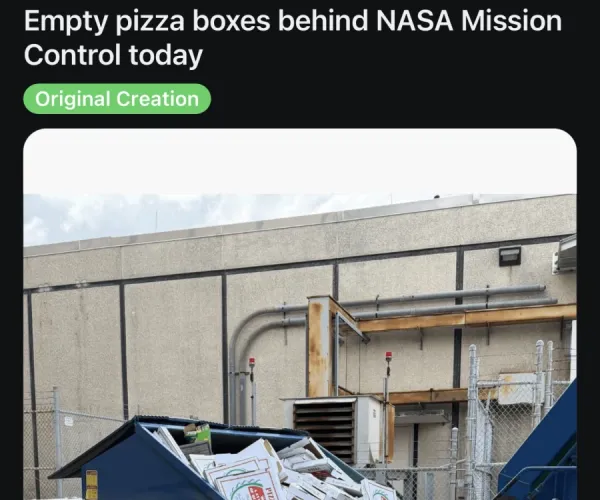Click the left red beacon light on pole
Viewport: 600px width, 500px height.
(252, 363)
